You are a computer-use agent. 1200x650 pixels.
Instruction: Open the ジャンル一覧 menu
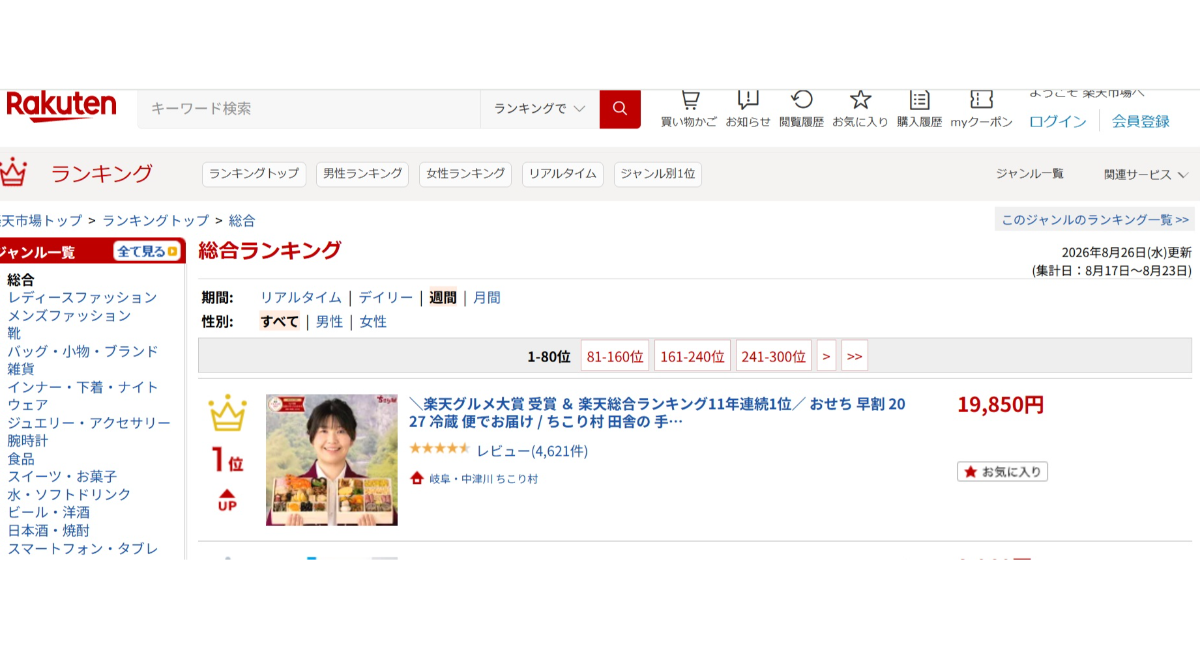coord(1029,174)
